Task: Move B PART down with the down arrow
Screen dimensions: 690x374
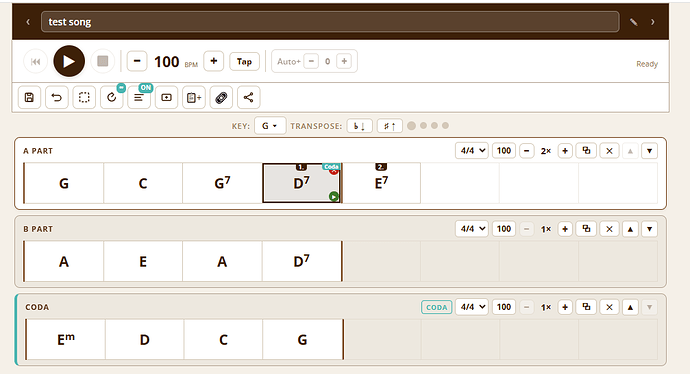Action: coord(650,229)
